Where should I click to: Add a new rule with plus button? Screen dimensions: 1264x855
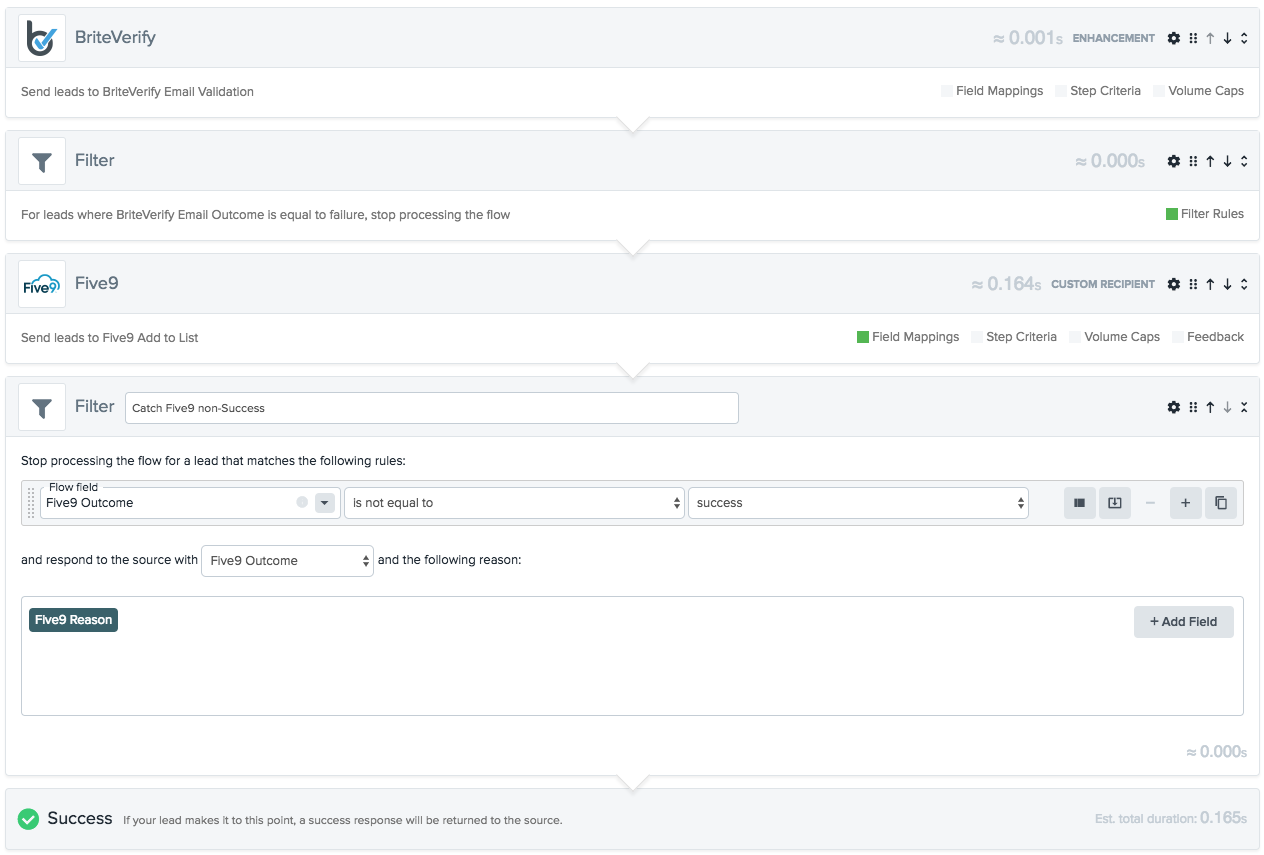click(x=1185, y=503)
